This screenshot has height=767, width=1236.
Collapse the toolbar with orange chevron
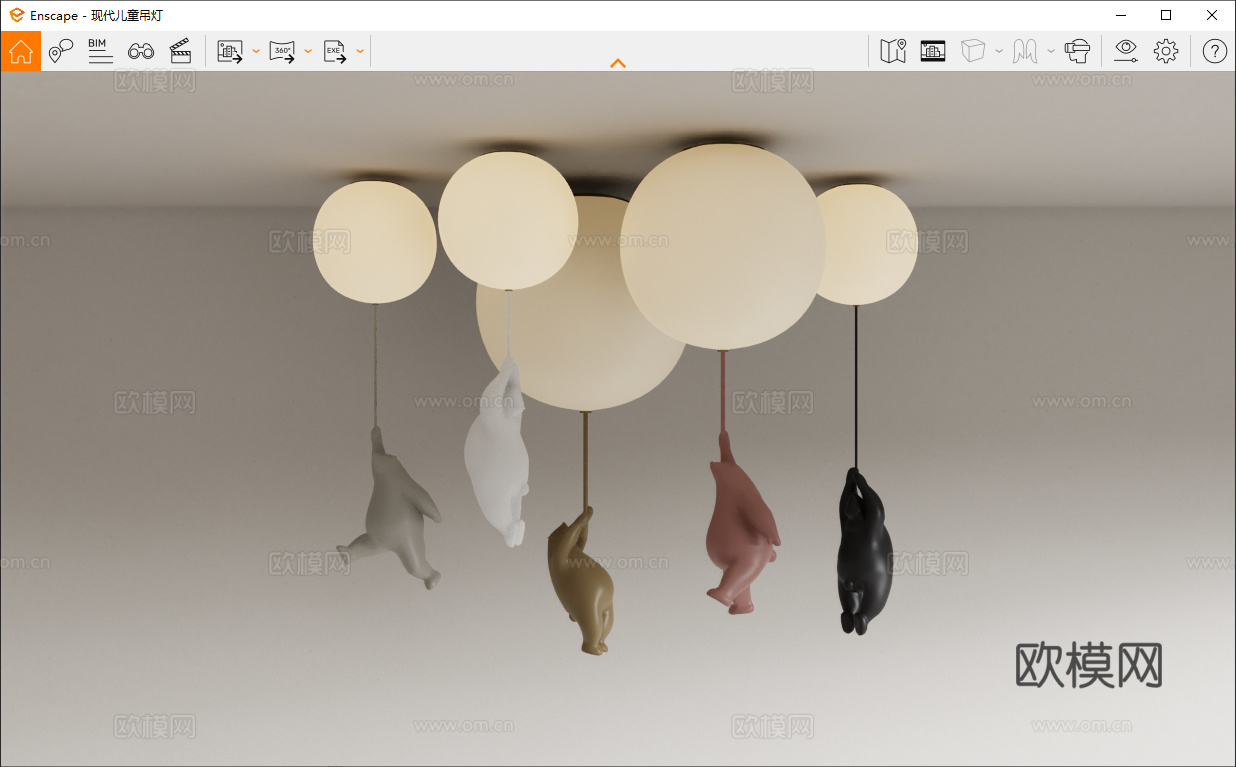point(618,63)
